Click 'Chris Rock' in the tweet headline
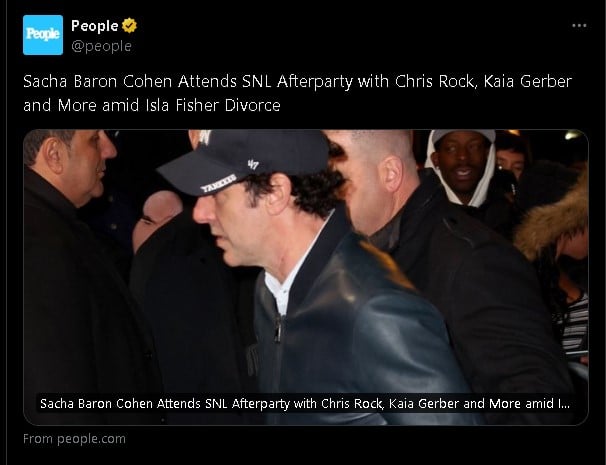606x465 pixels. coord(436,82)
